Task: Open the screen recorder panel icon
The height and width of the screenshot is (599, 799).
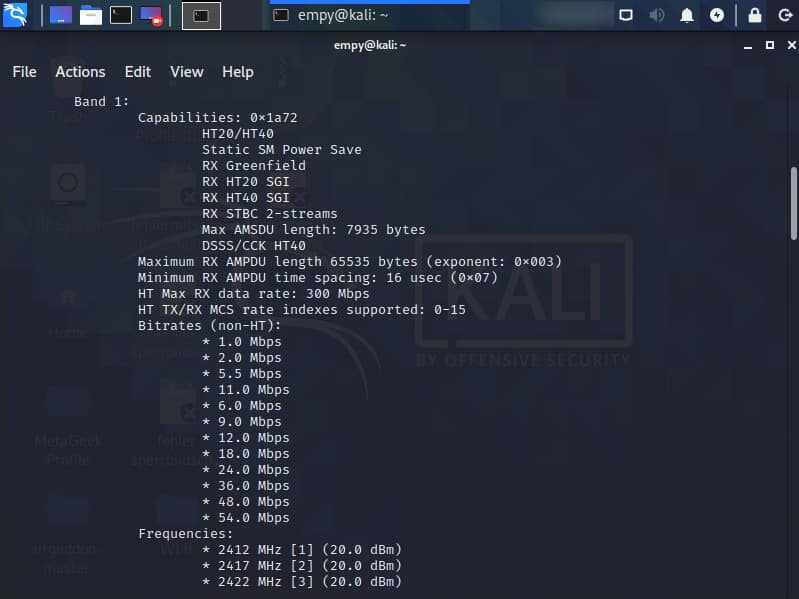Action: click(151, 15)
